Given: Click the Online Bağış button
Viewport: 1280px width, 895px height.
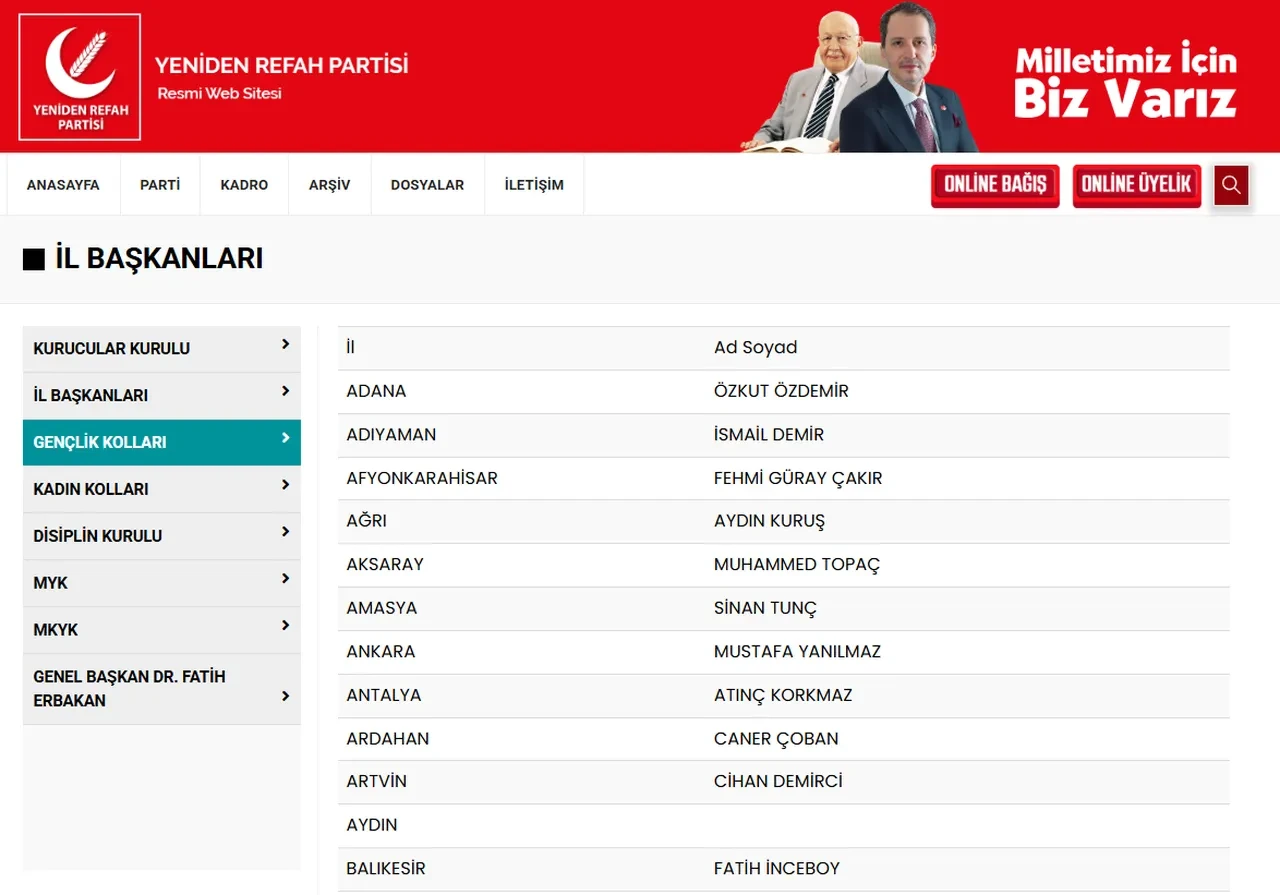Looking at the screenshot, I should (994, 185).
